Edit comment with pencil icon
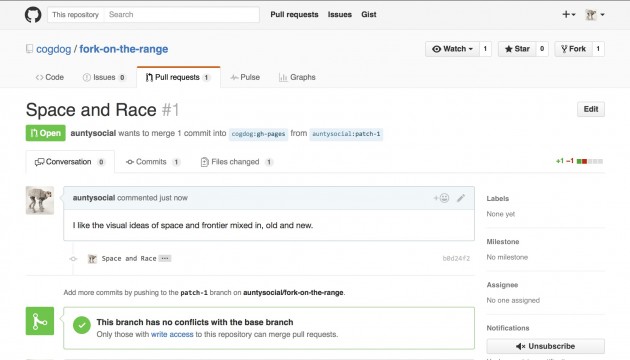 pyautogui.click(x=461, y=198)
